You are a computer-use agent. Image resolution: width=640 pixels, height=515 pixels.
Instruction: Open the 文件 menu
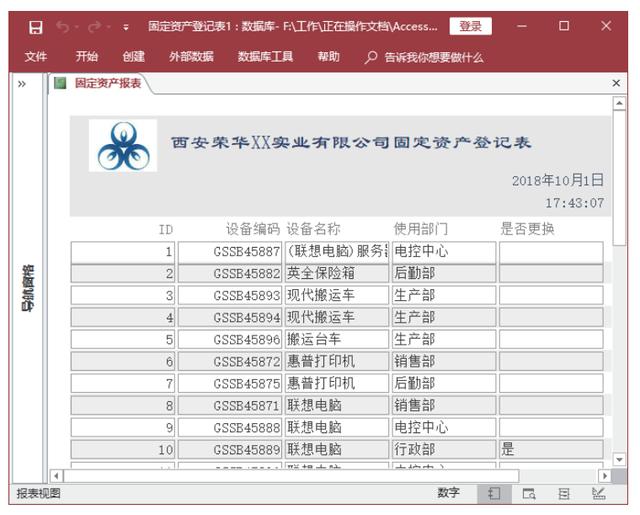pos(36,56)
